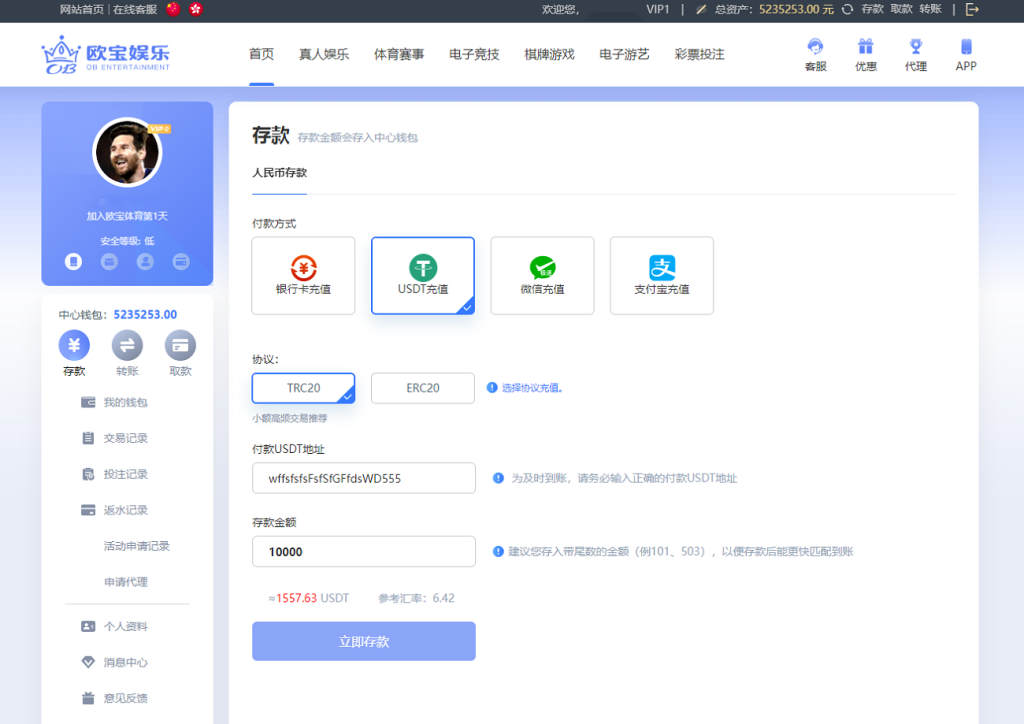Screen dimensions: 1024x724
Task: Open the 我的钱包 sidebar entry
Action: pyautogui.click(x=125, y=402)
